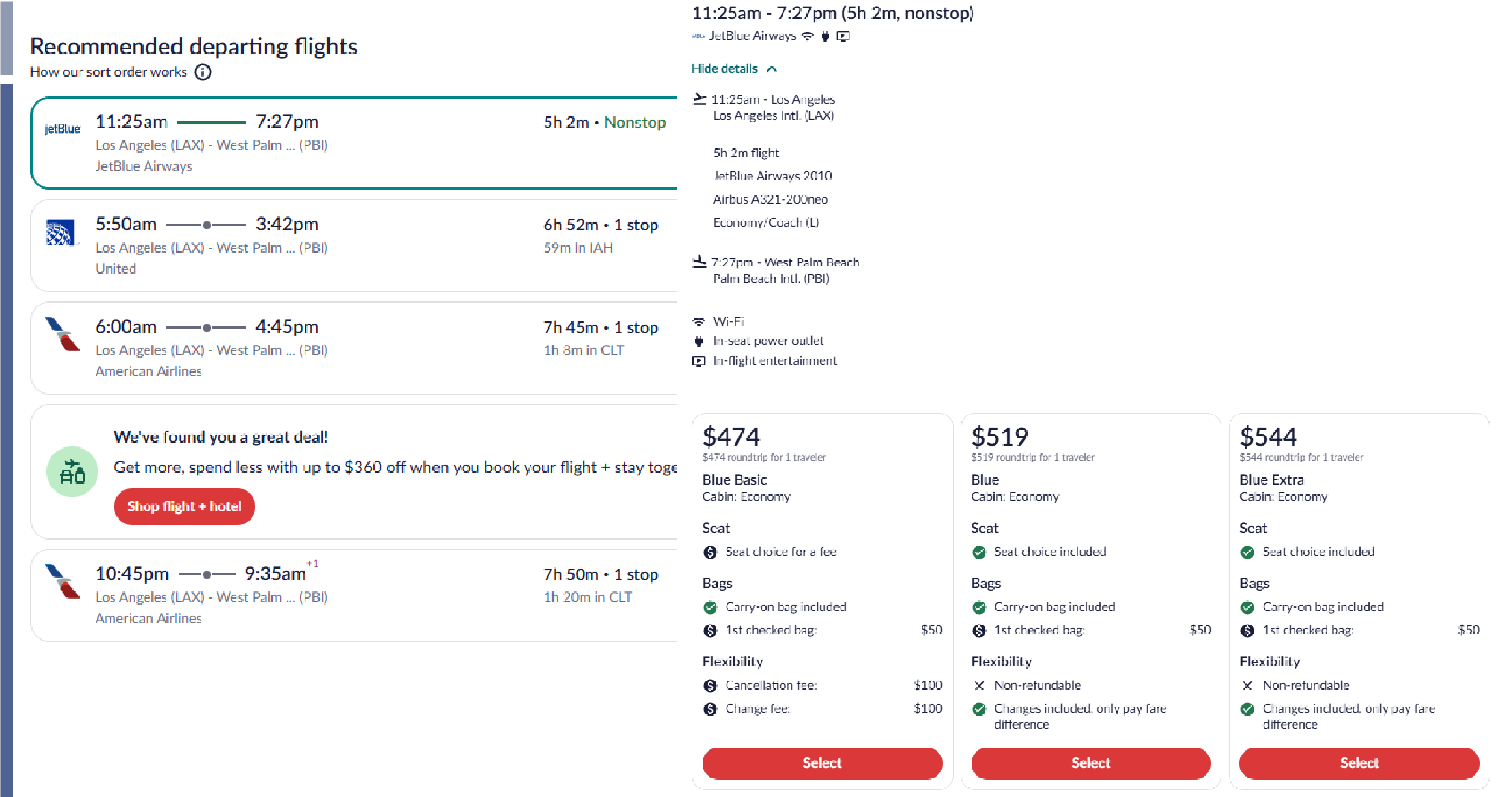This screenshot has height=797, width=1512.
Task: Click the United Airlines logo icon
Action: [x=62, y=232]
